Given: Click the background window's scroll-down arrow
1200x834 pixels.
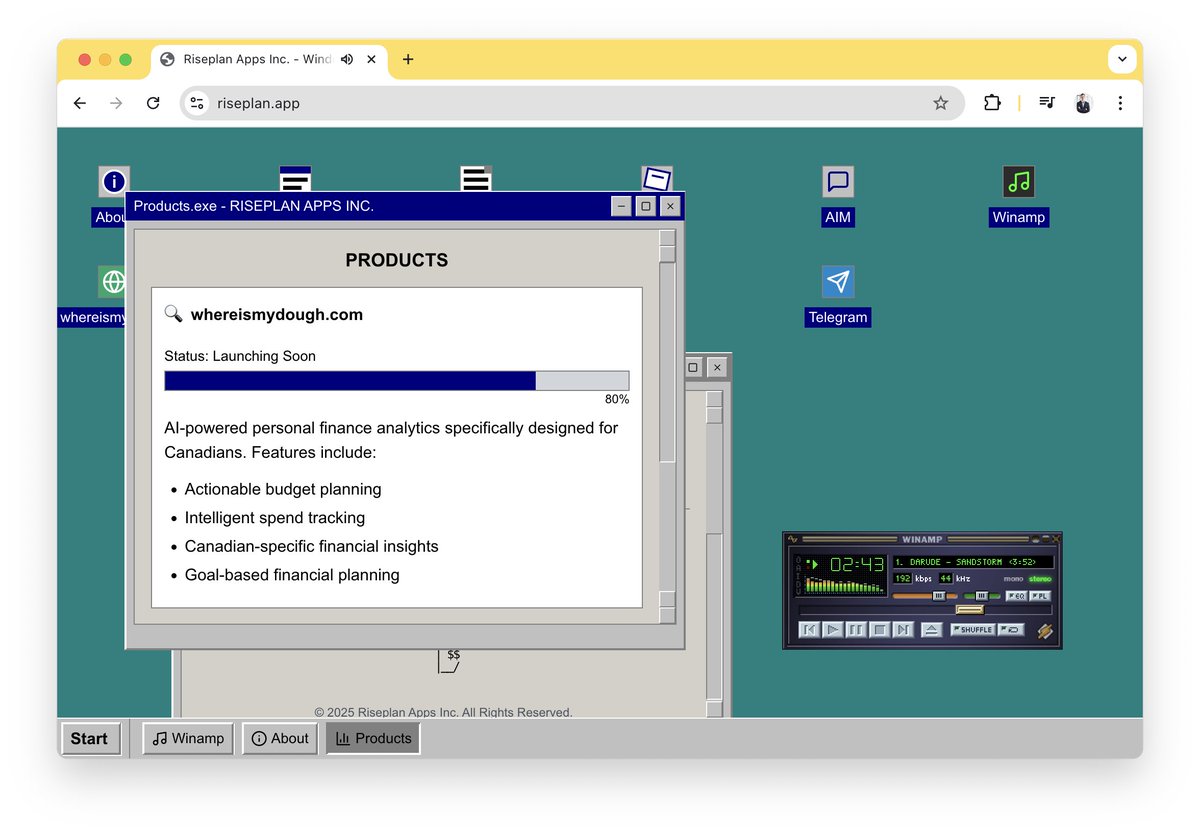Looking at the screenshot, I should [714, 708].
